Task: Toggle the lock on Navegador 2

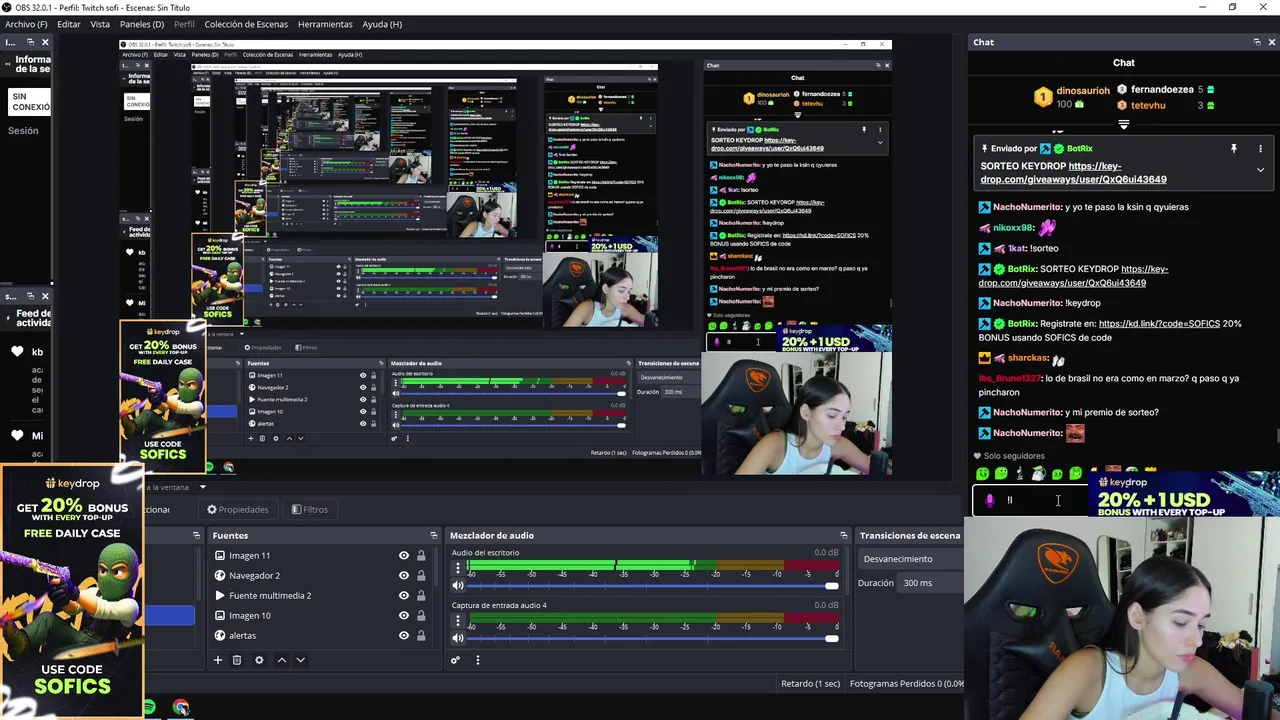Action: click(x=421, y=575)
